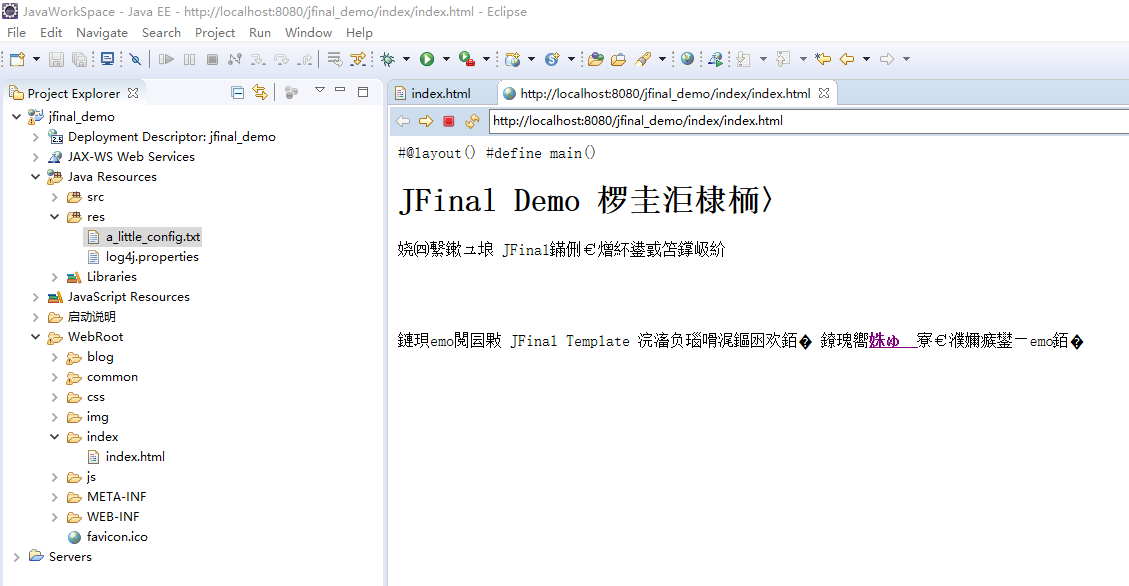Click the Disconnect debug icon
The image size is (1129, 586).
[235, 59]
